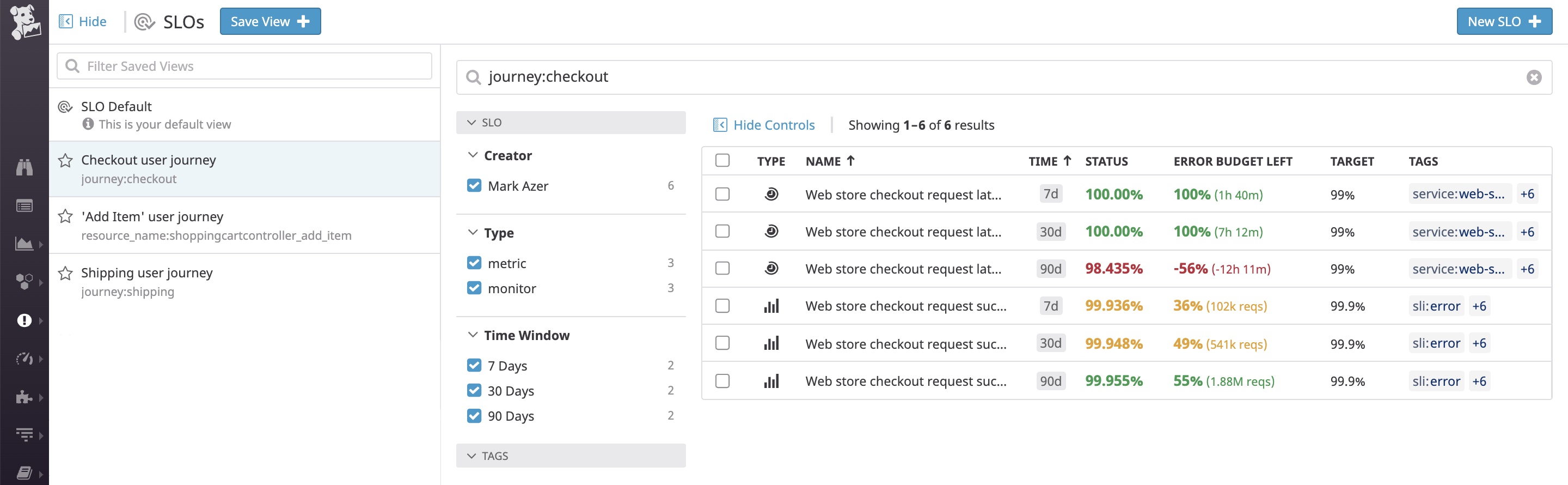This screenshot has height=485, width=1568.
Task: Click the New SLO button
Action: tap(1503, 21)
